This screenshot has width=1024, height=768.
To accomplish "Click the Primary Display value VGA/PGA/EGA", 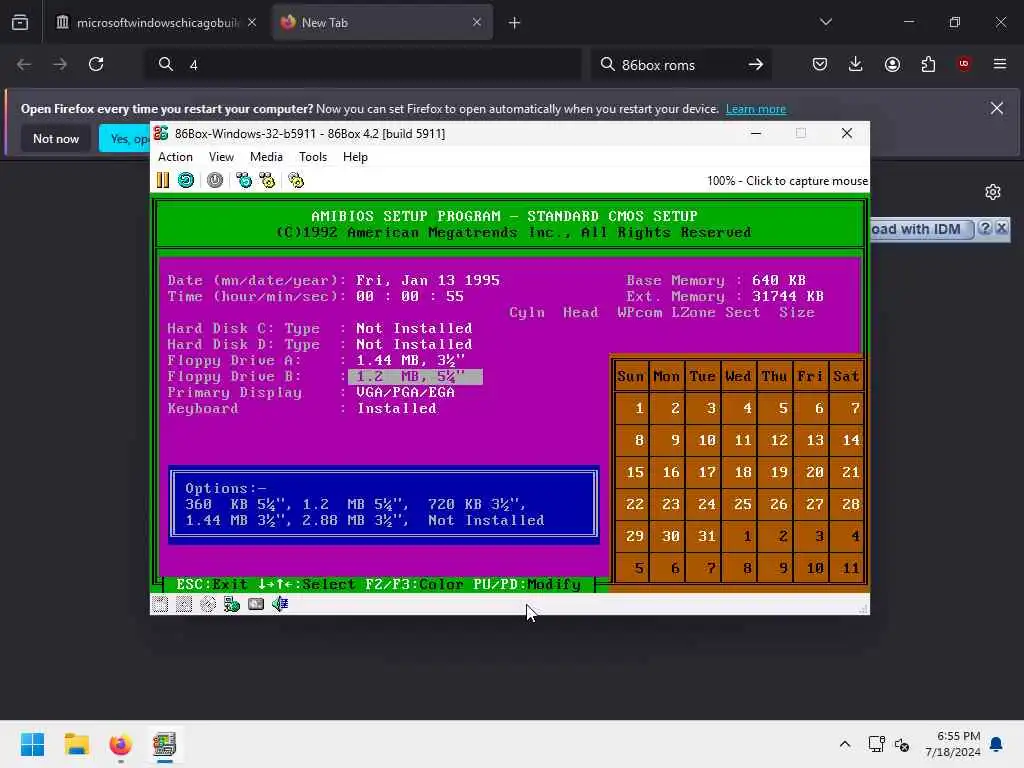I will click(405, 392).
